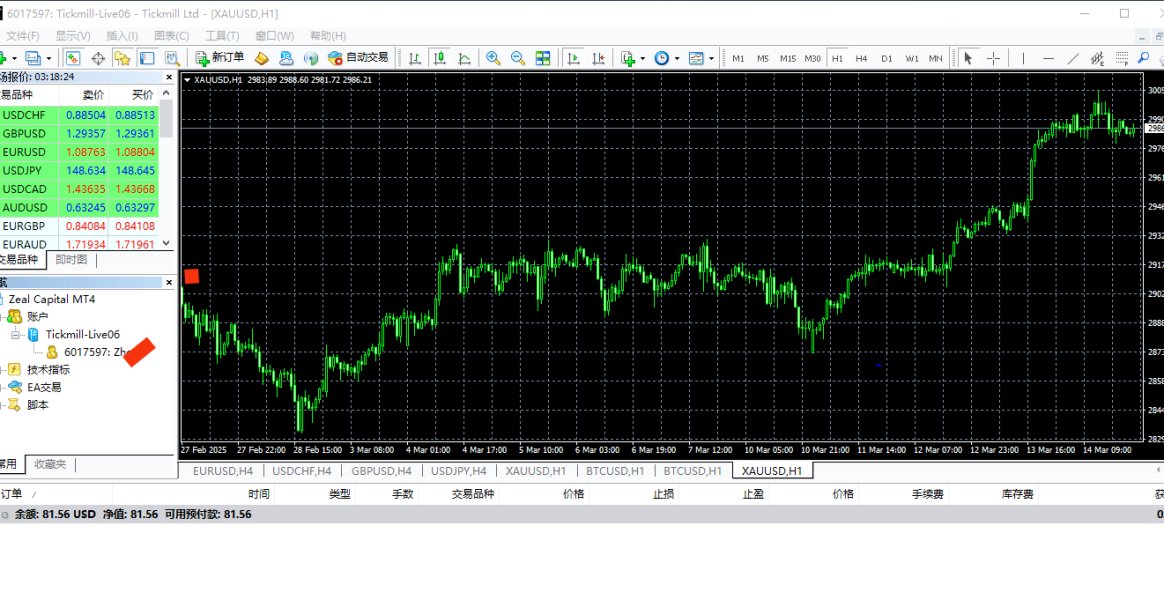Switch to the H4 timeframe
Viewport: 1164px width, 600px height.
[861, 58]
